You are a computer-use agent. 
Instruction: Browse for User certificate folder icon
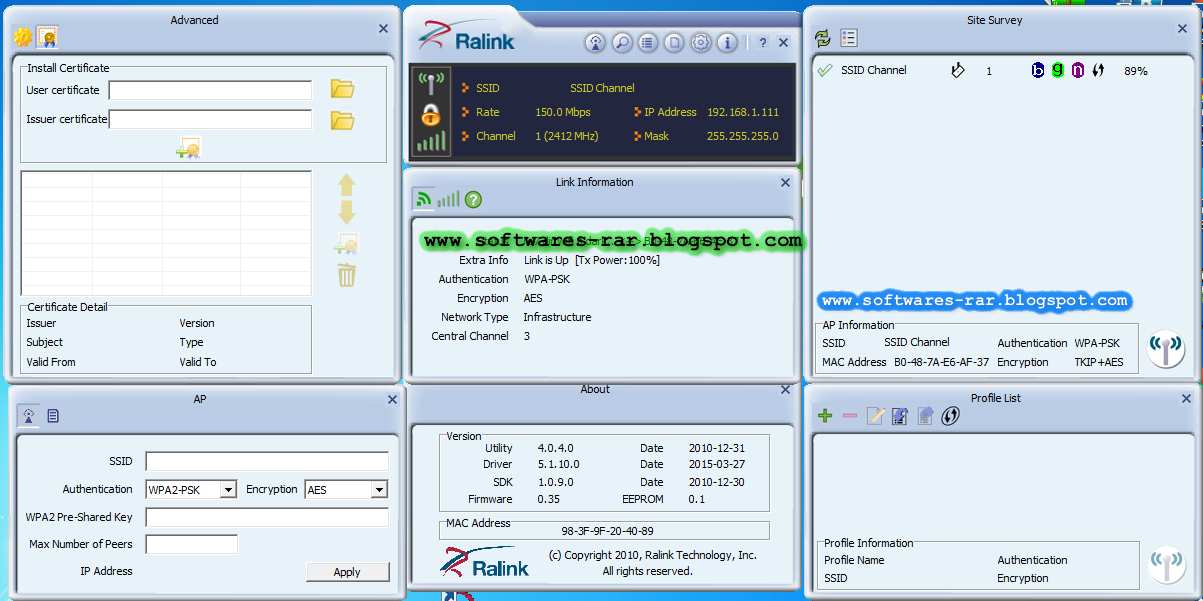pos(343,89)
